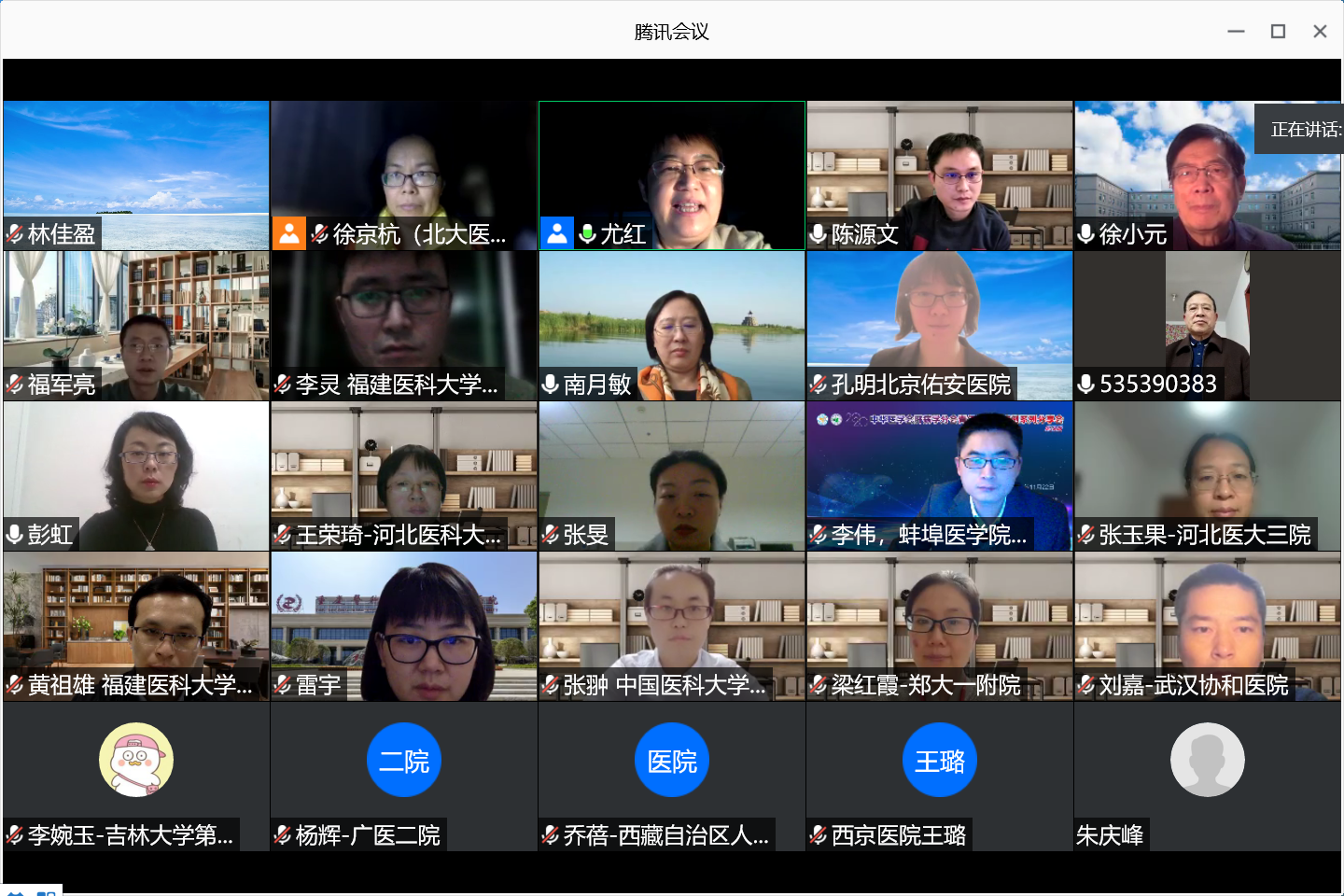Click the blue 王璐 avatar circle
1344x896 pixels.
940,760
